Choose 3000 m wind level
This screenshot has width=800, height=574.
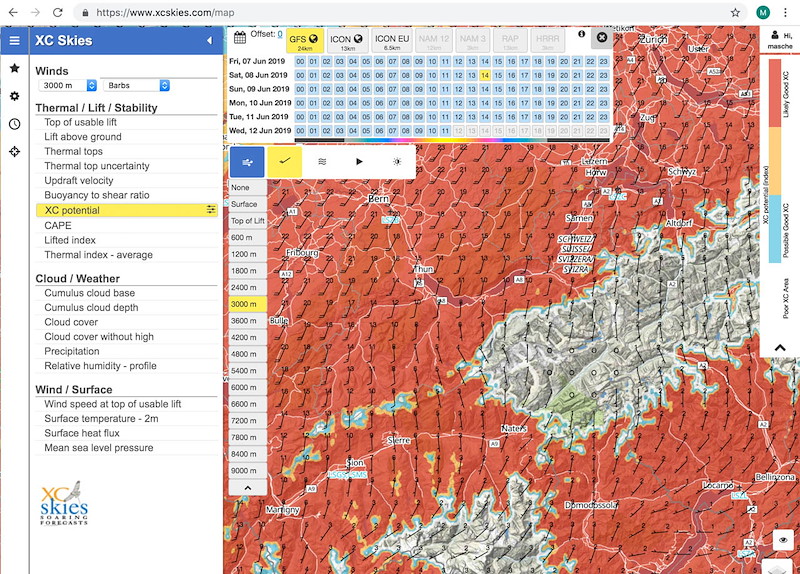tap(247, 304)
